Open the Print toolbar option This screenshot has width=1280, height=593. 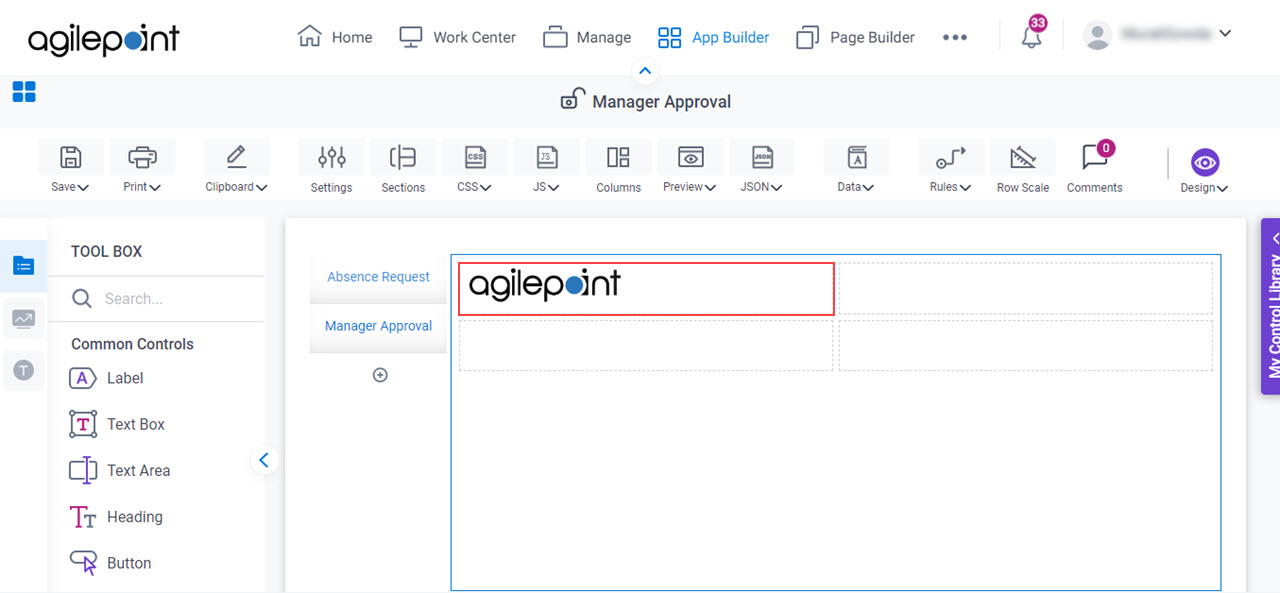[x=142, y=167]
